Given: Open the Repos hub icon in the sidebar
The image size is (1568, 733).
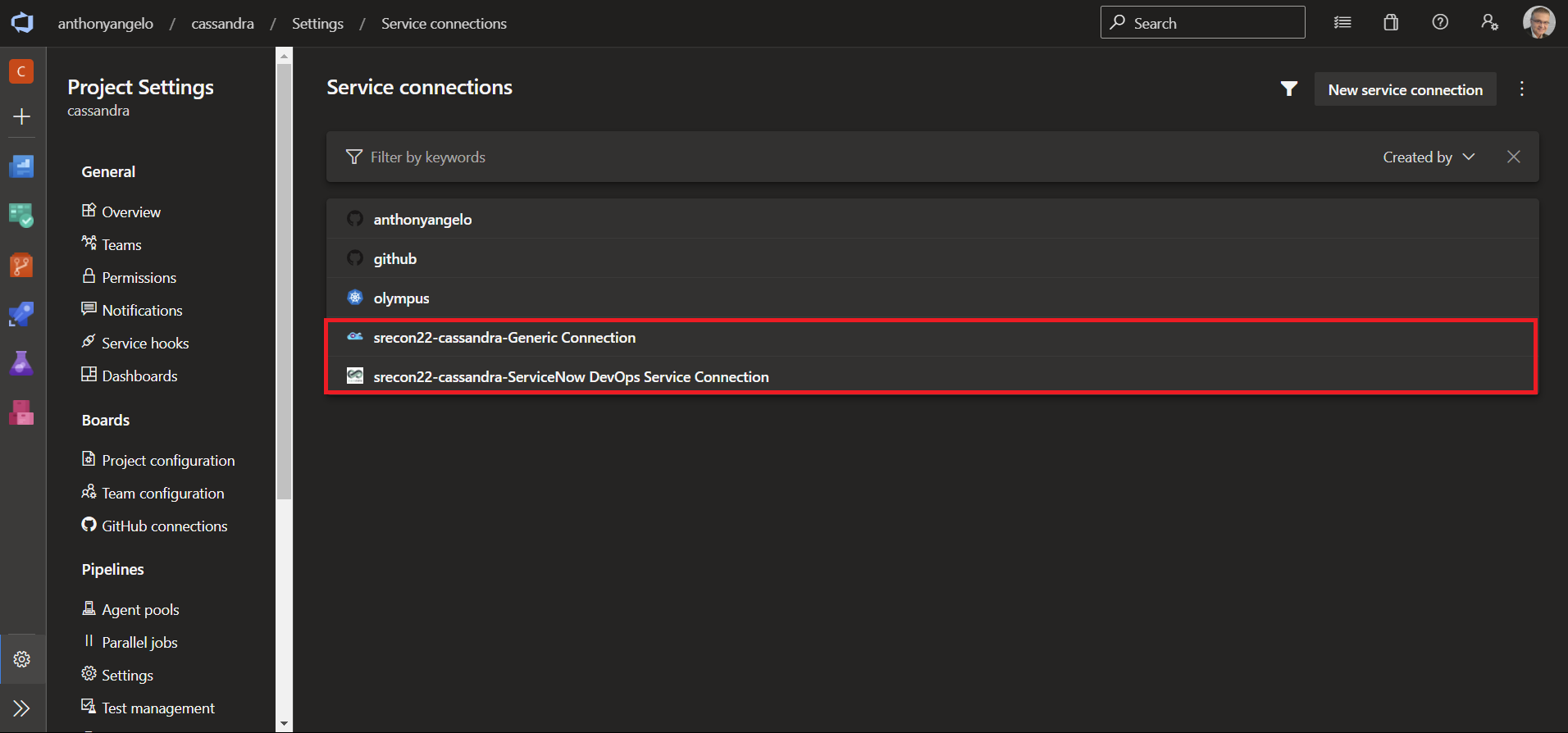Looking at the screenshot, I should (21, 265).
